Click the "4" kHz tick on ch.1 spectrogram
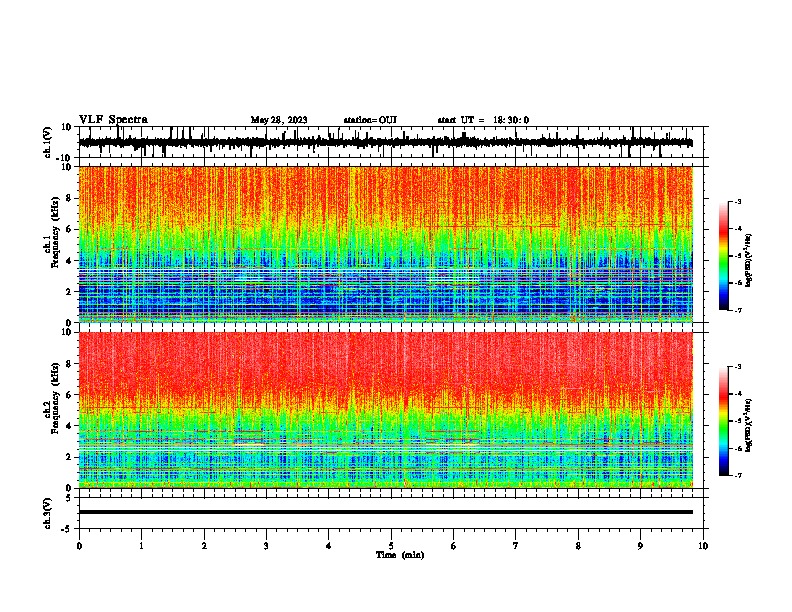 tap(70, 261)
